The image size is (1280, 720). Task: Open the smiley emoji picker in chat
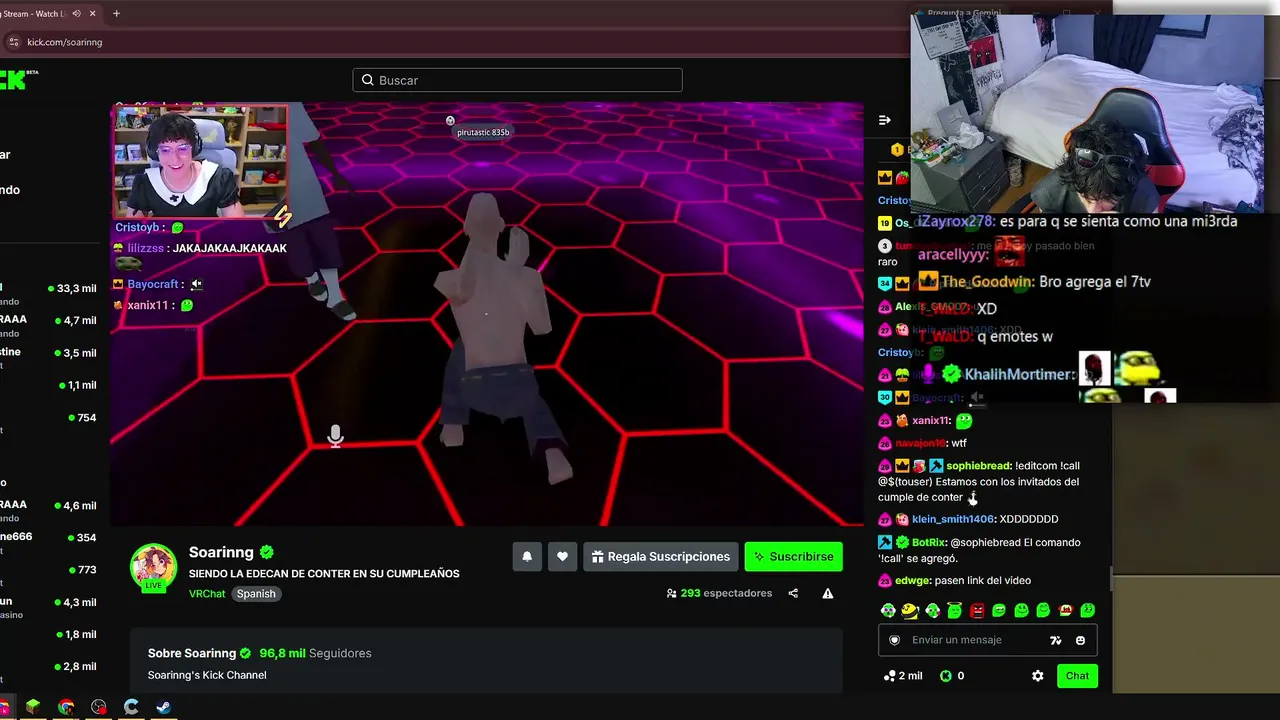coord(1080,640)
